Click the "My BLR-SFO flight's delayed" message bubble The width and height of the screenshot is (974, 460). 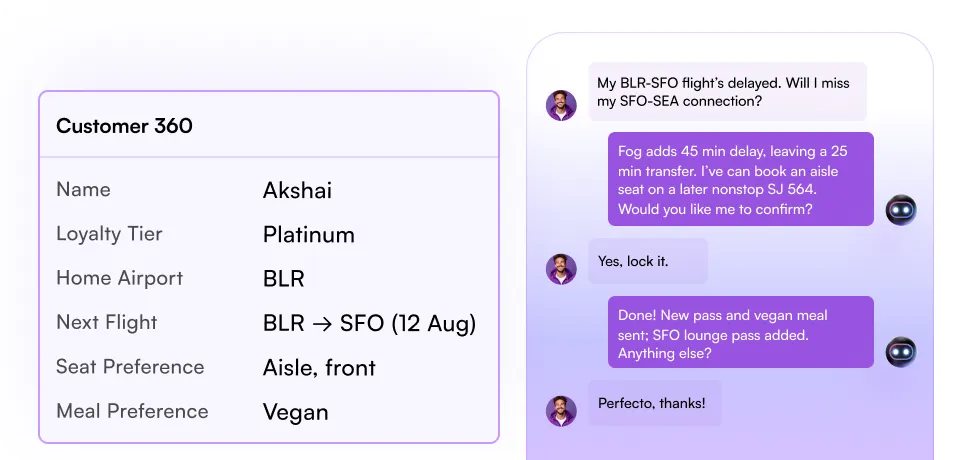point(727,92)
